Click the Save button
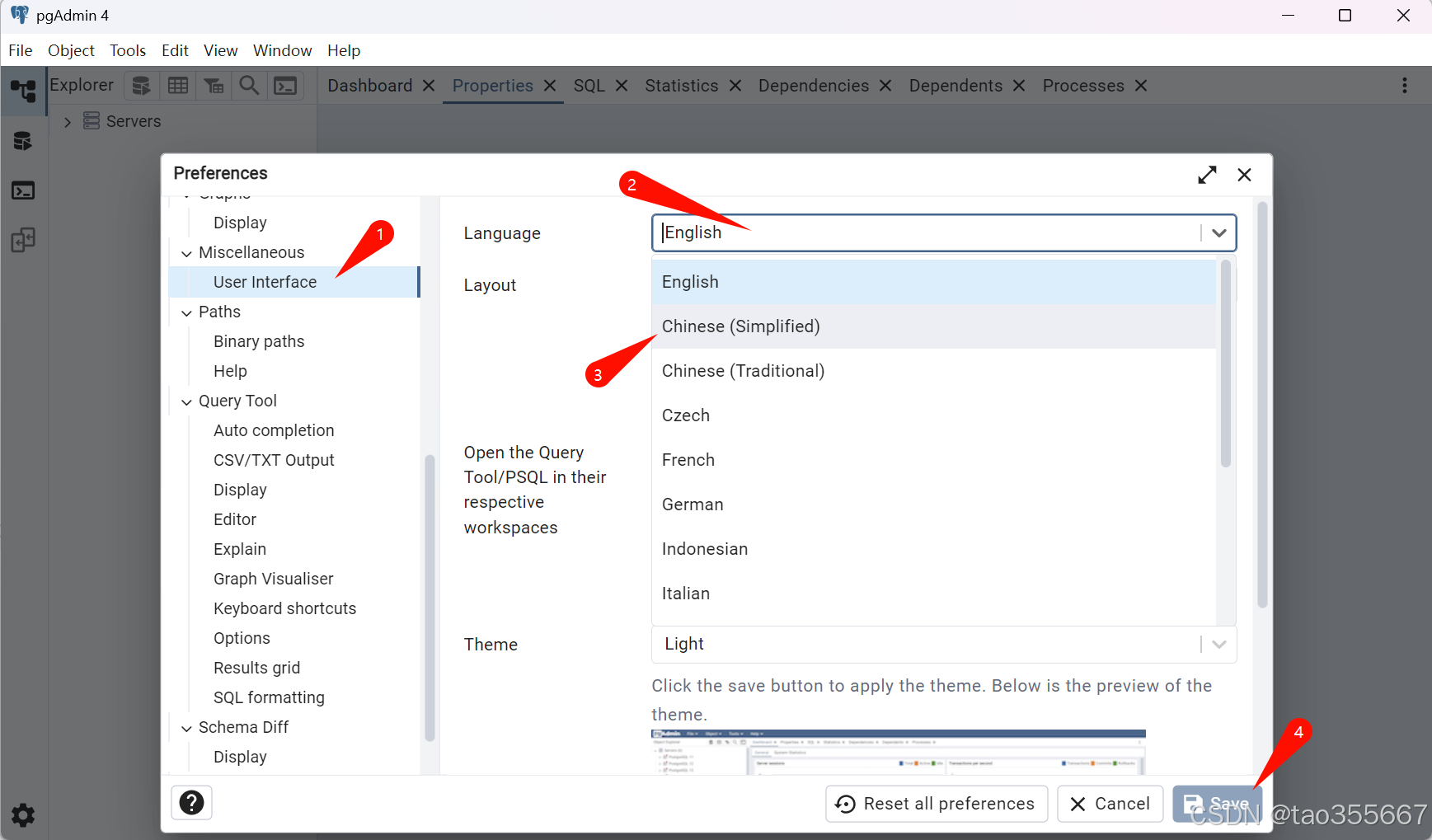The height and width of the screenshot is (840, 1432). tap(1217, 804)
